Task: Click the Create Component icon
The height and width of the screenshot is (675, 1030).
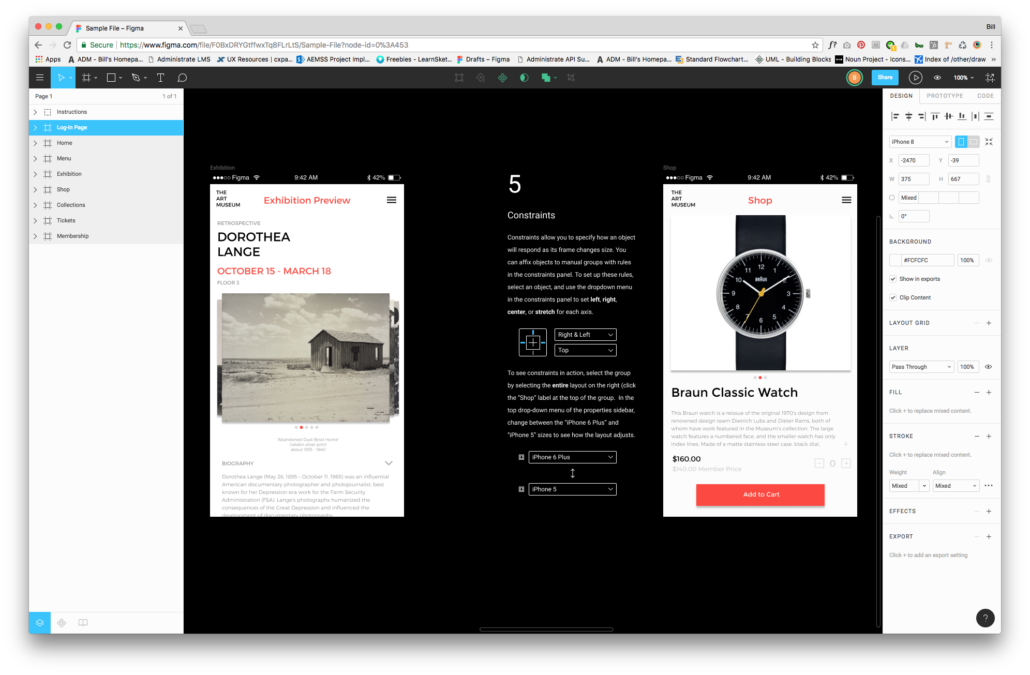Action: 503,77
